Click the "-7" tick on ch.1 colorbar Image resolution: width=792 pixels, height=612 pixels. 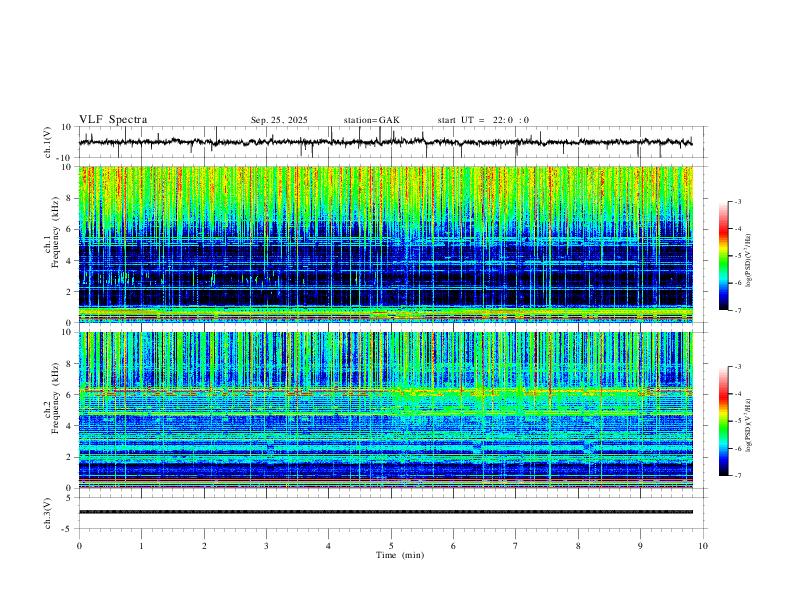pos(738,311)
